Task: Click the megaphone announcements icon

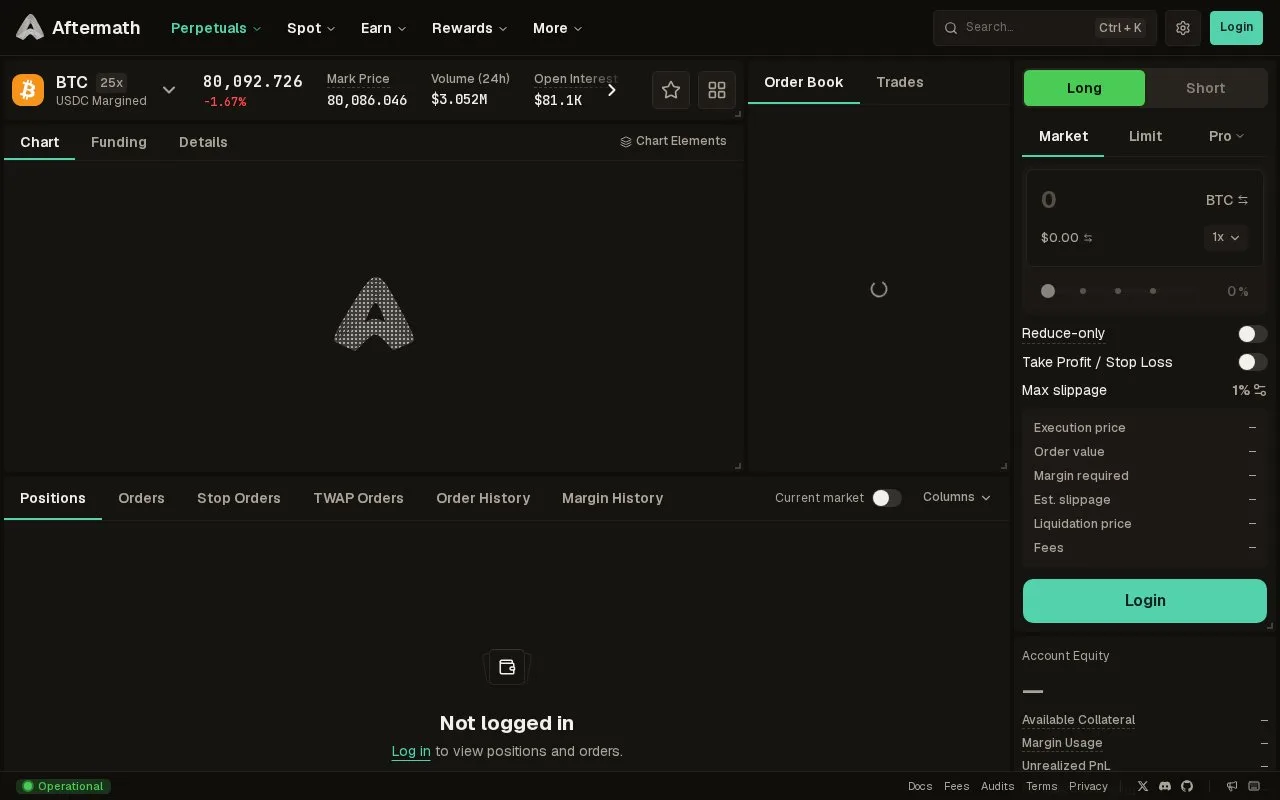Action: pyautogui.click(x=1232, y=786)
